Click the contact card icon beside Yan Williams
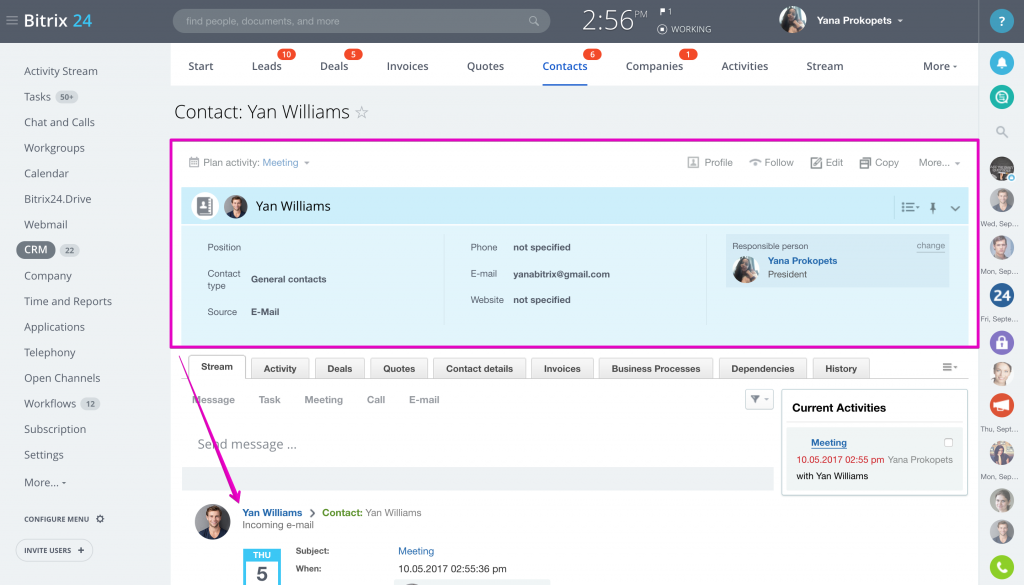1024x585 pixels. coord(204,206)
